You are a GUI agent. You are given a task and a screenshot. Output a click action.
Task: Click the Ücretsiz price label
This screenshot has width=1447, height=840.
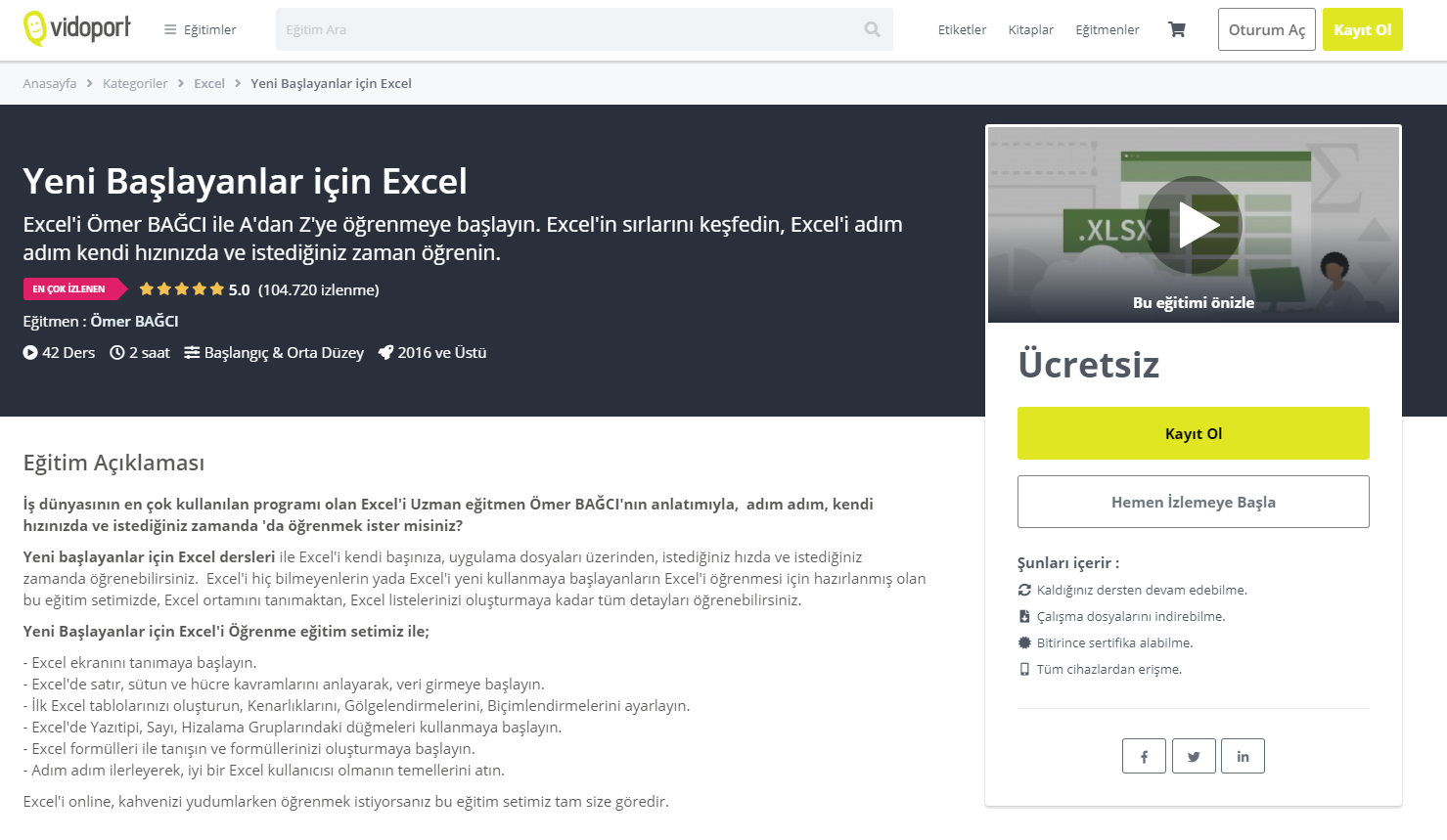point(1089,364)
